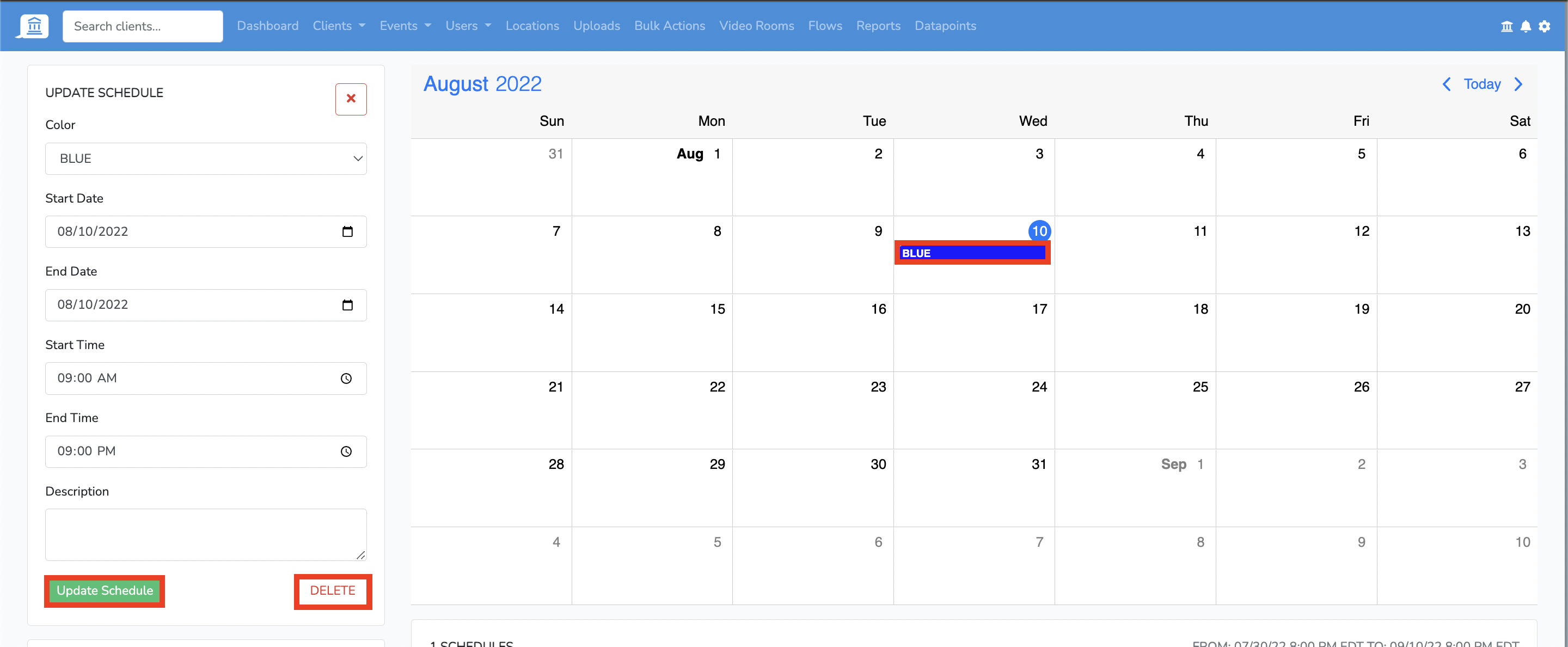Image resolution: width=1568 pixels, height=647 pixels.
Task: Click the green Update Schedule button
Action: [x=105, y=590]
